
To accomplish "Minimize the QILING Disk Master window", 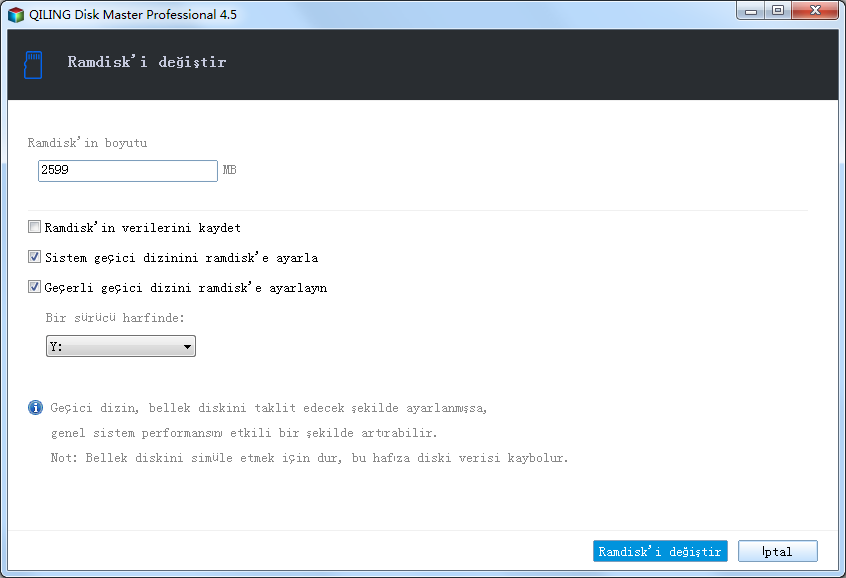I will pos(751,11).
